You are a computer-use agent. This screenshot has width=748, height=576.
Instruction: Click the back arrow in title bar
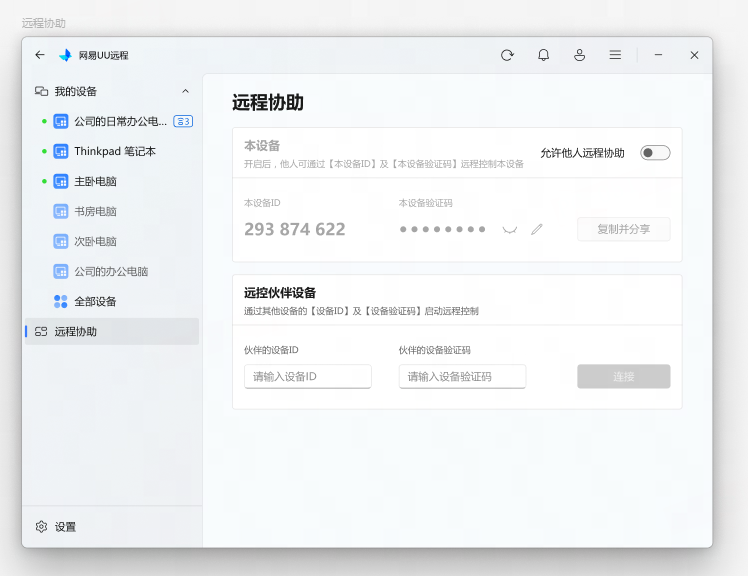[x=40, y=55]
